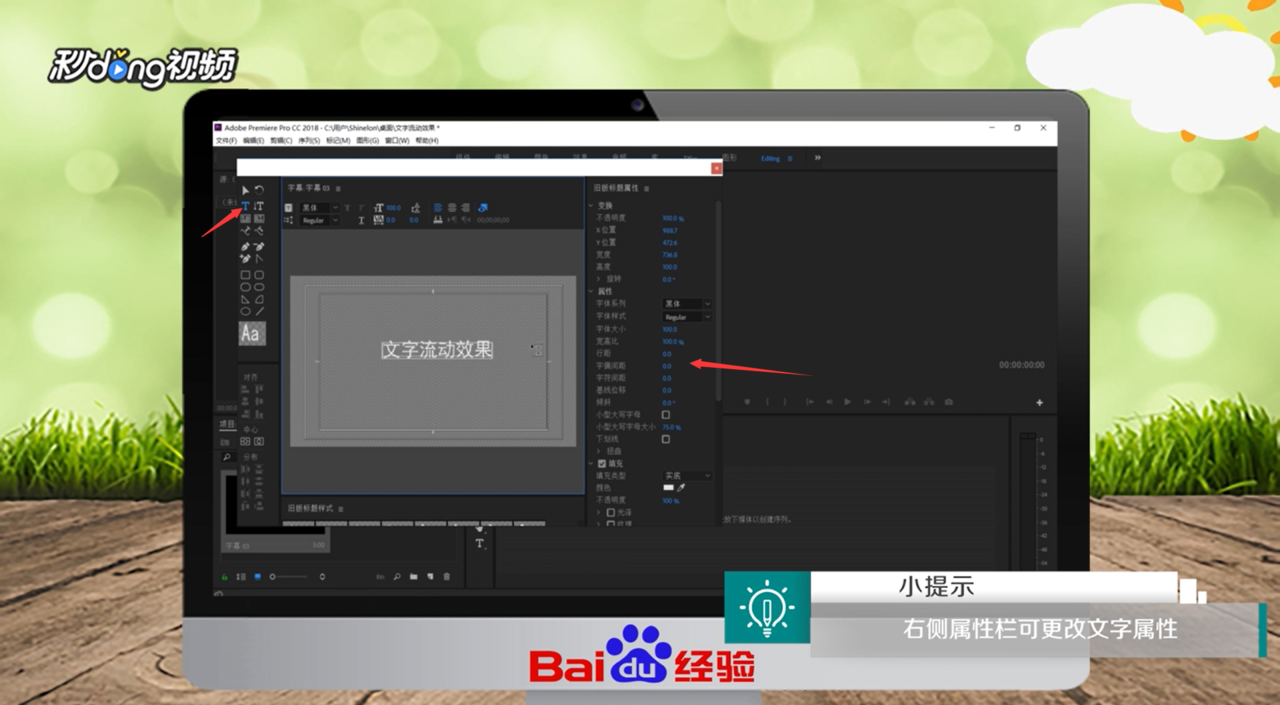Open 旧版标题样式 panel menu icon
This screenshot has width=1280, height=705.
[x=341, y=509]
